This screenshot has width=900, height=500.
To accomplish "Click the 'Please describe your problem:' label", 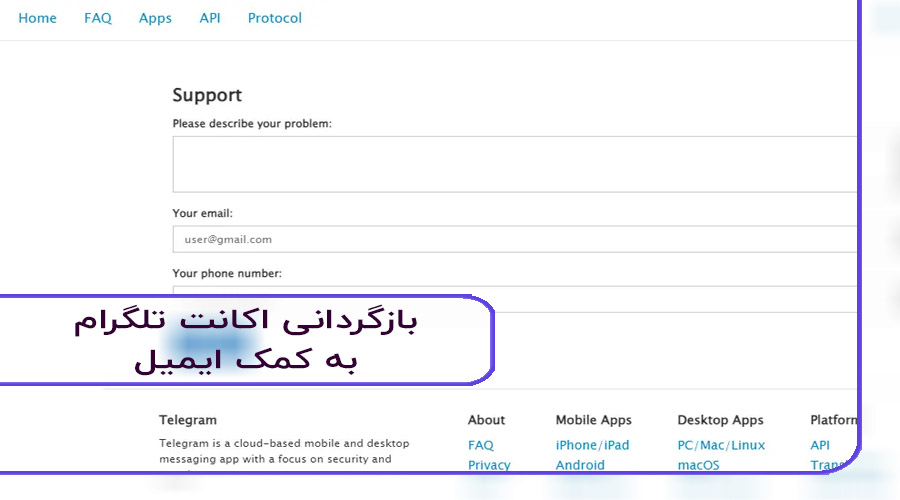I will click(x=252, y=123).
